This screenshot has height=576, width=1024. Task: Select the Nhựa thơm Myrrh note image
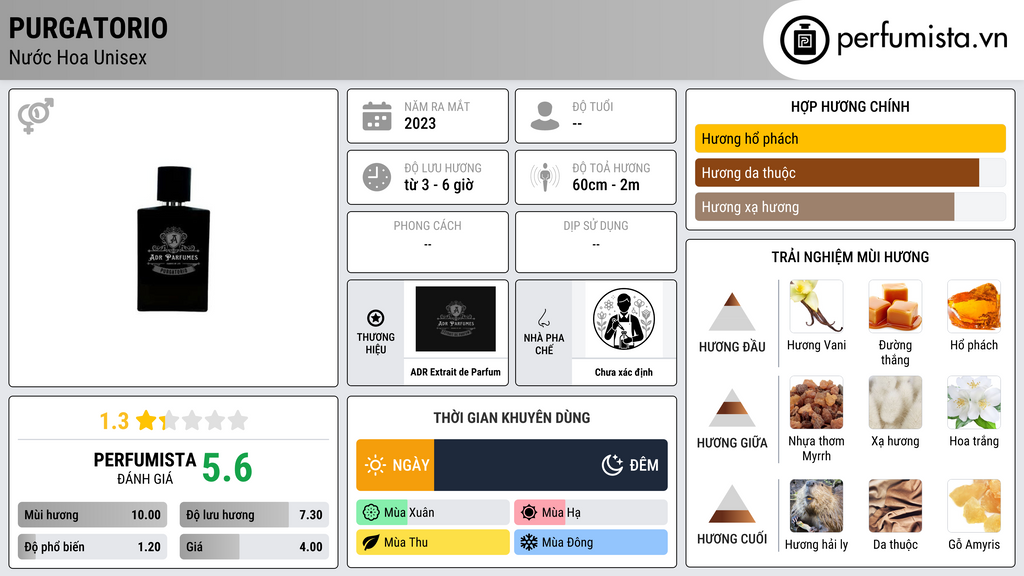816,402
